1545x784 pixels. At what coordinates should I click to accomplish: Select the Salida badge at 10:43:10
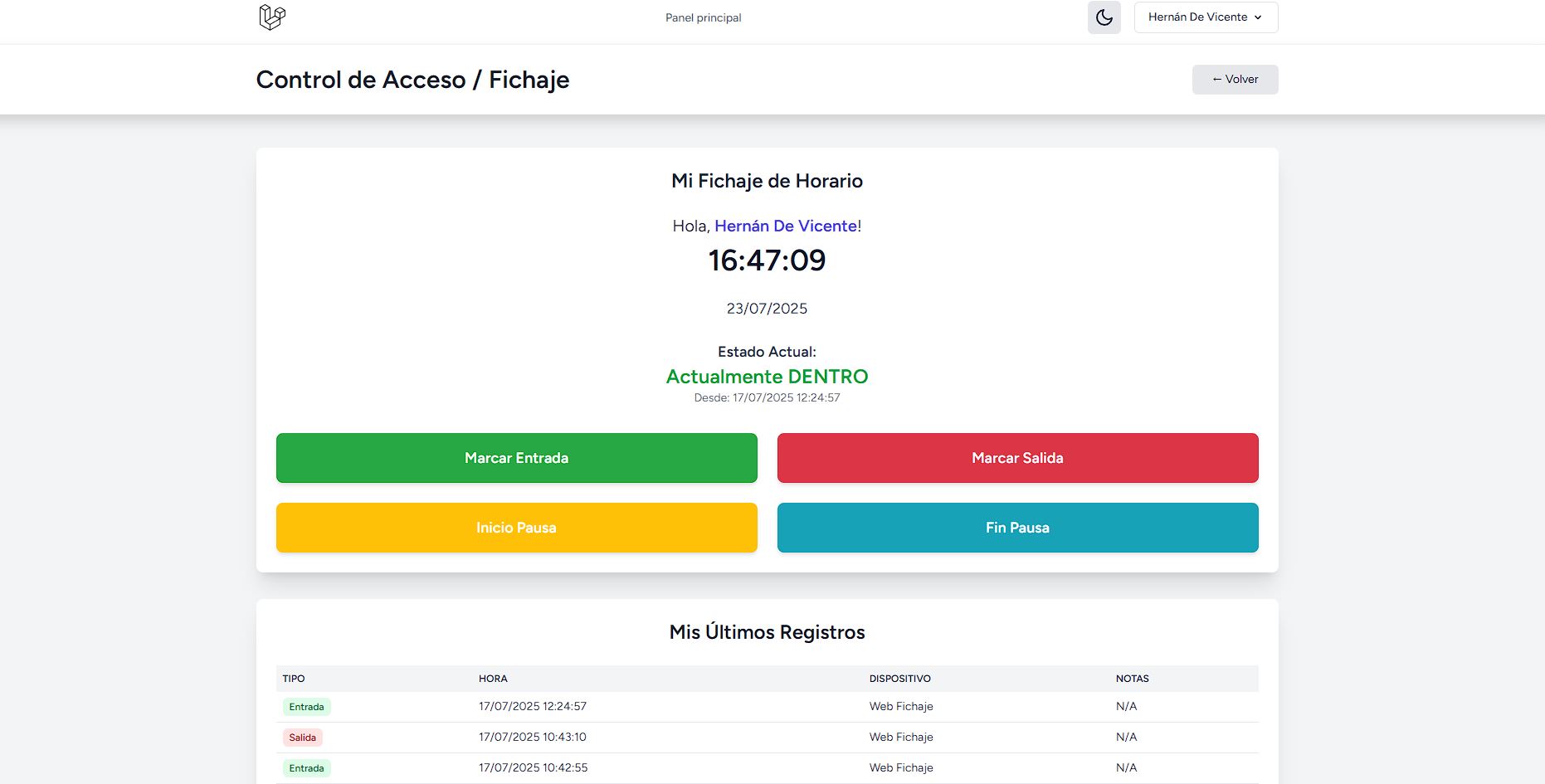[x=302, y=738]
